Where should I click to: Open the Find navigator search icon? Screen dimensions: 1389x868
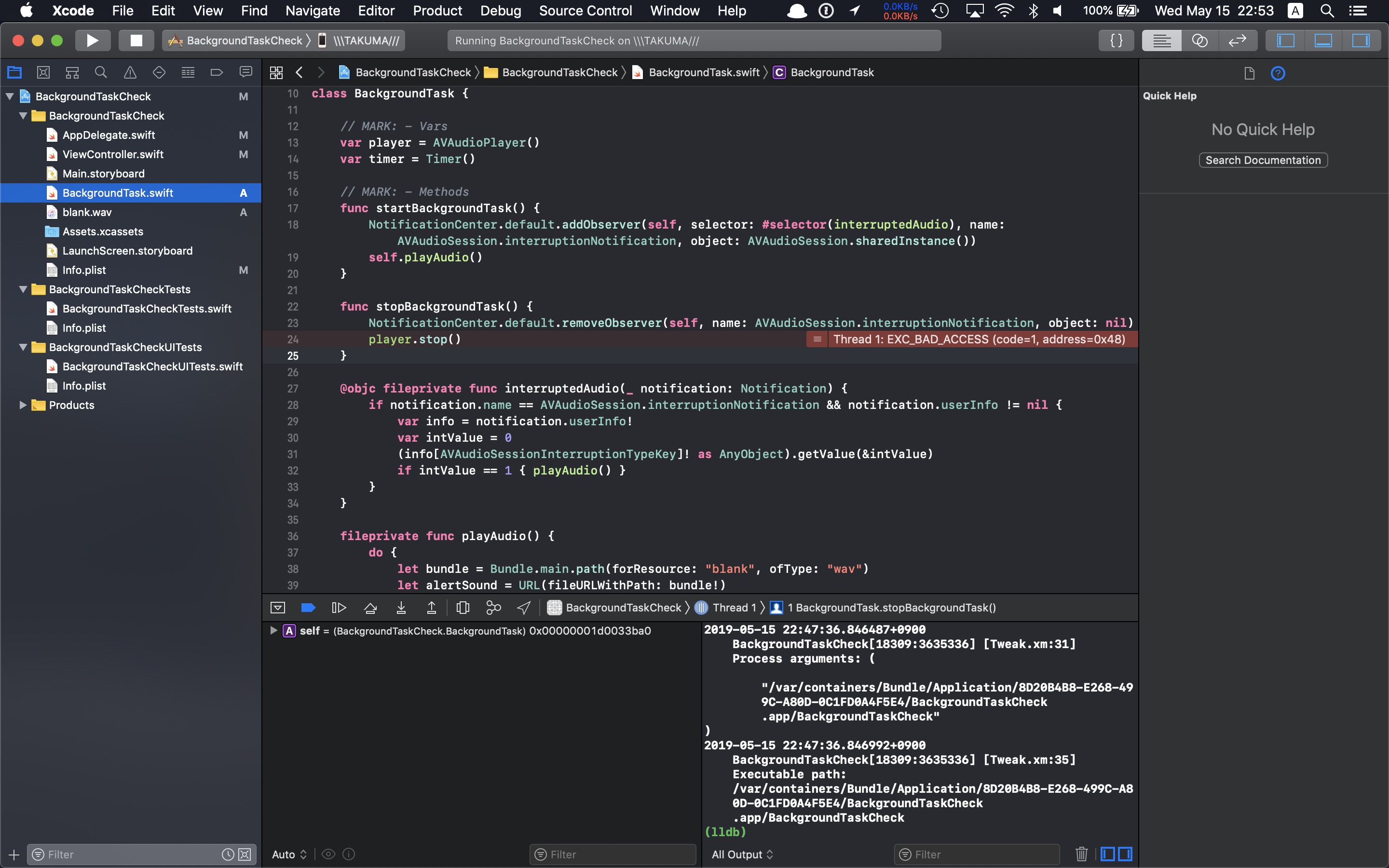pyautogui.click(x=101, y=72)
